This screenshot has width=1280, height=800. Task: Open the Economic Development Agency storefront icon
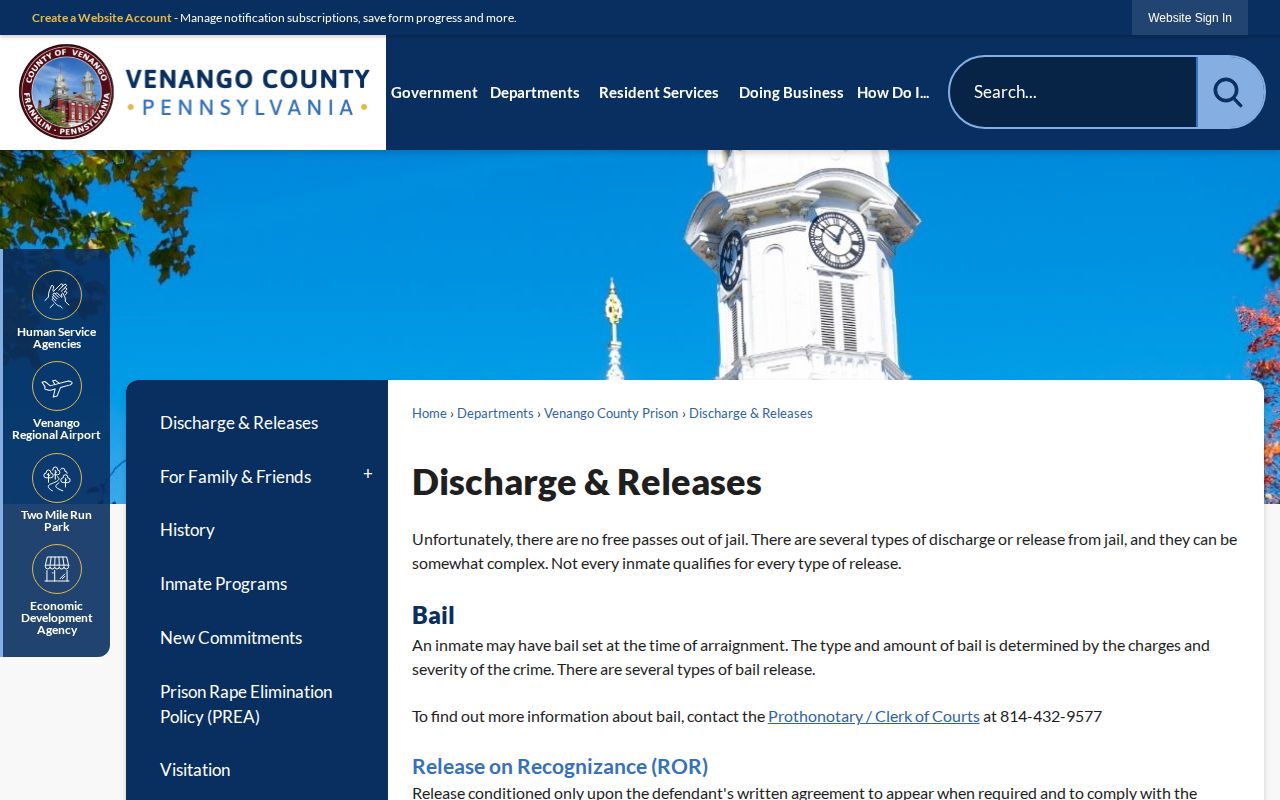[x=57, y=569]
